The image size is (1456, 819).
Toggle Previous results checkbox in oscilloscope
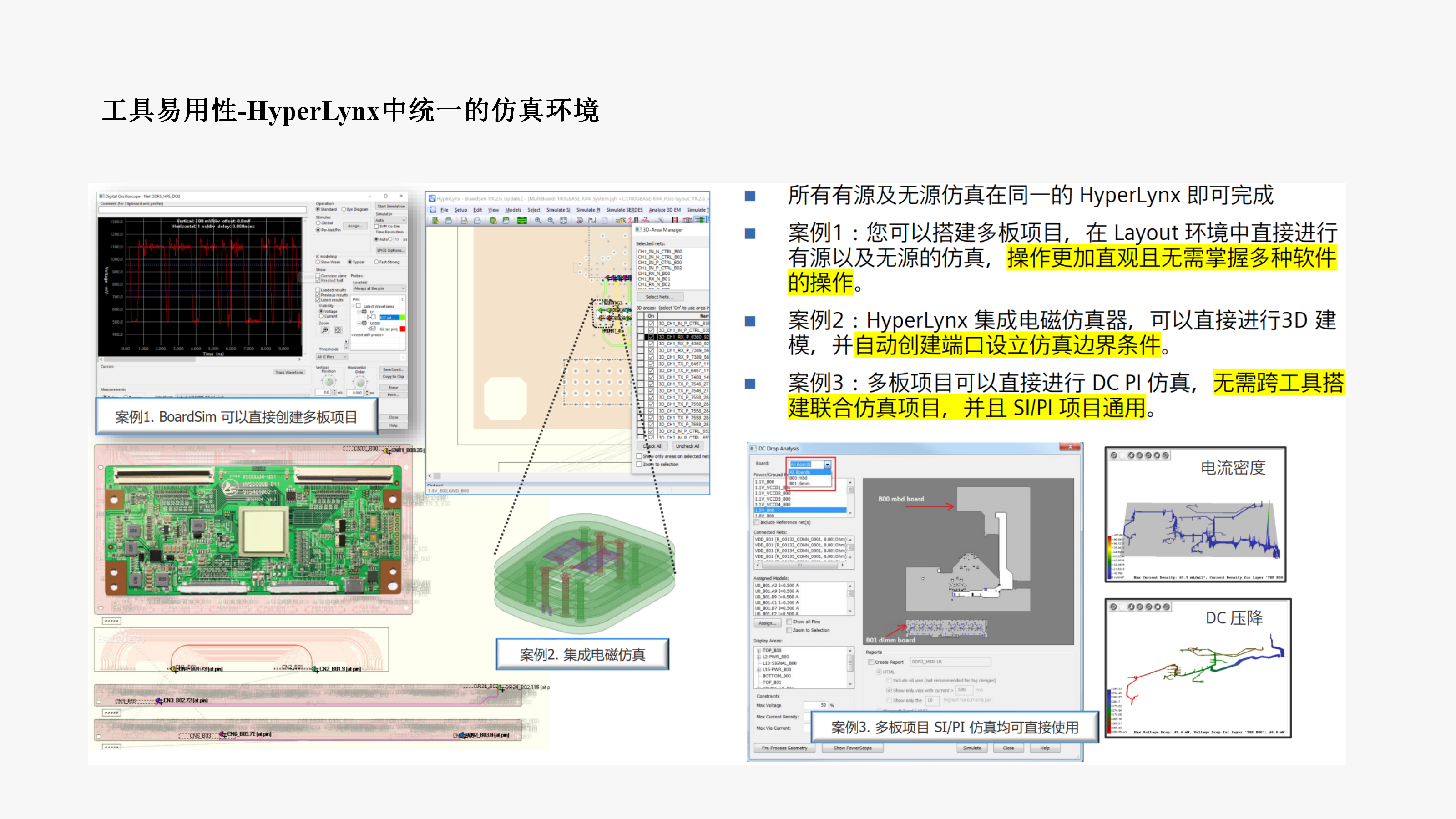(318, 295)
